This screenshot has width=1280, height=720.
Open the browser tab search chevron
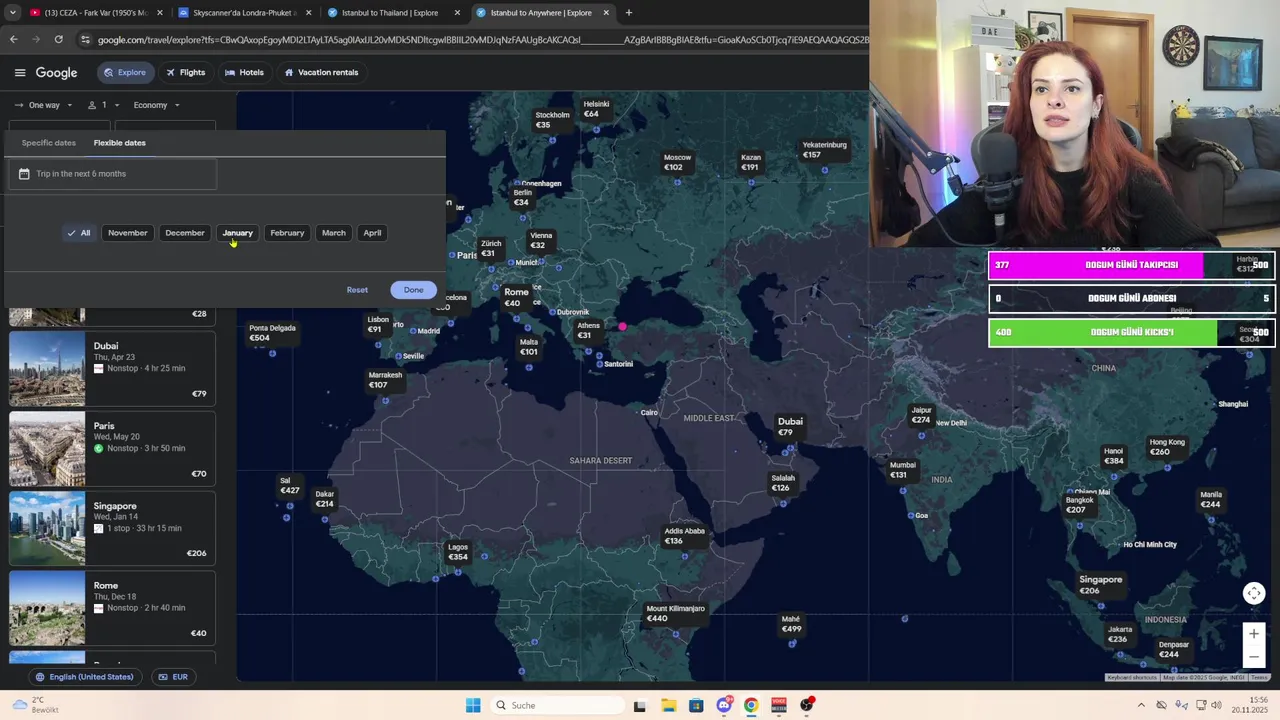12,13
